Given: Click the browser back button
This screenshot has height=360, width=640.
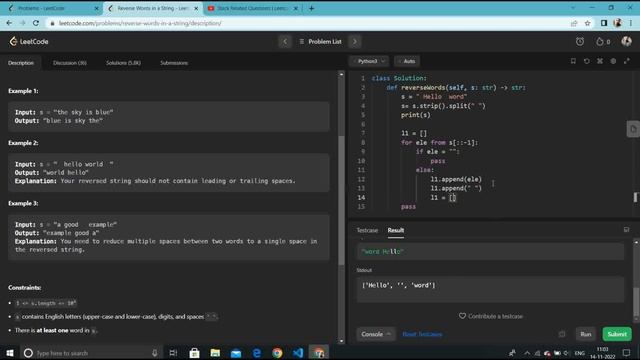Looking at the screenshot, I should (9, 23).
